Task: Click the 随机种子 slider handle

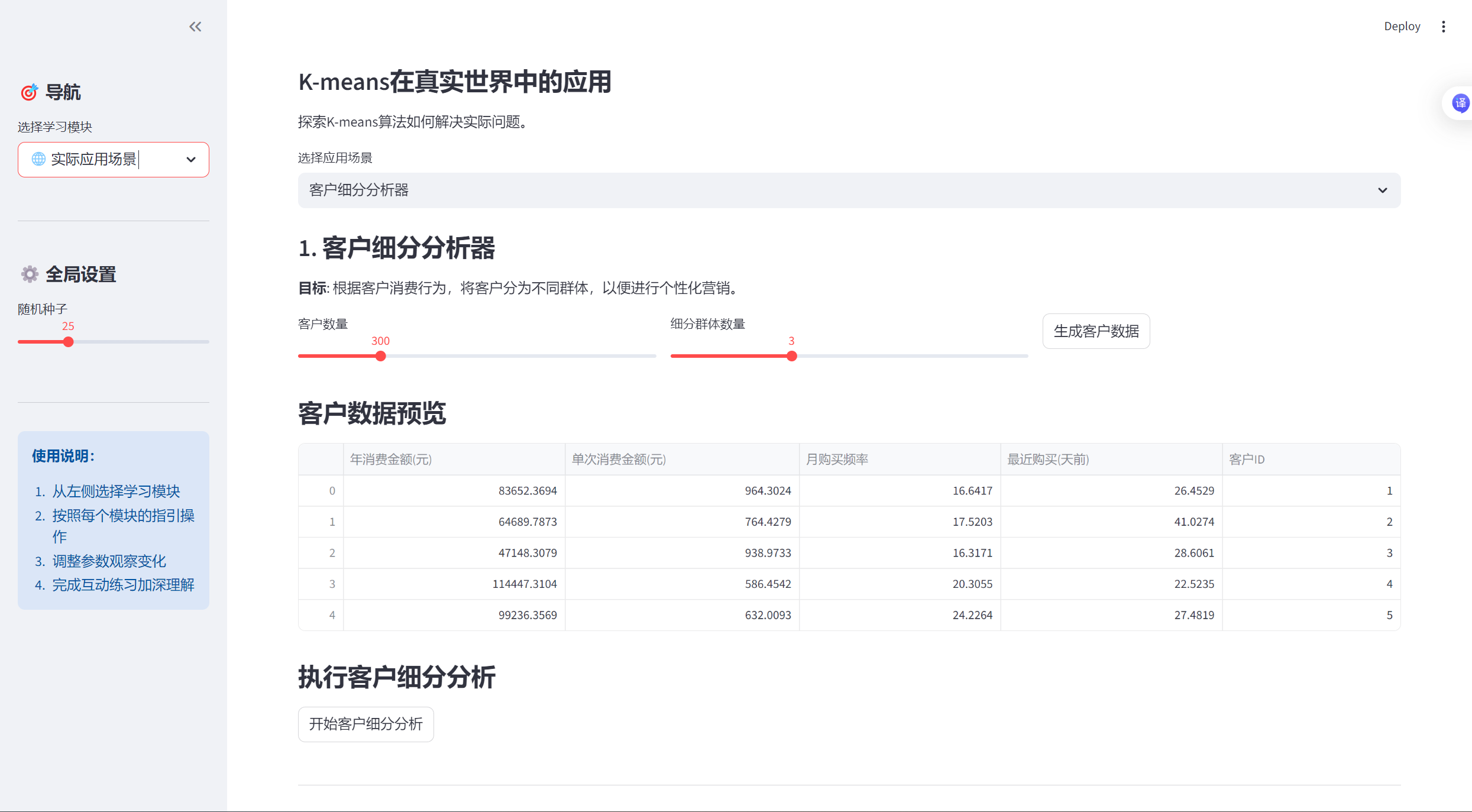Action: [69, 342]
